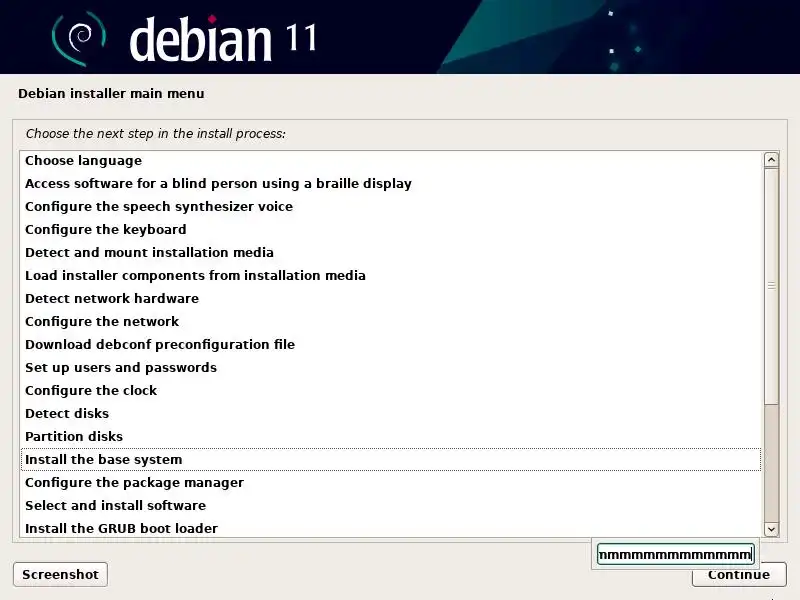This screenshot has height=600, width=800.
Task: Choose Select and install software
Action: (391, 505)
